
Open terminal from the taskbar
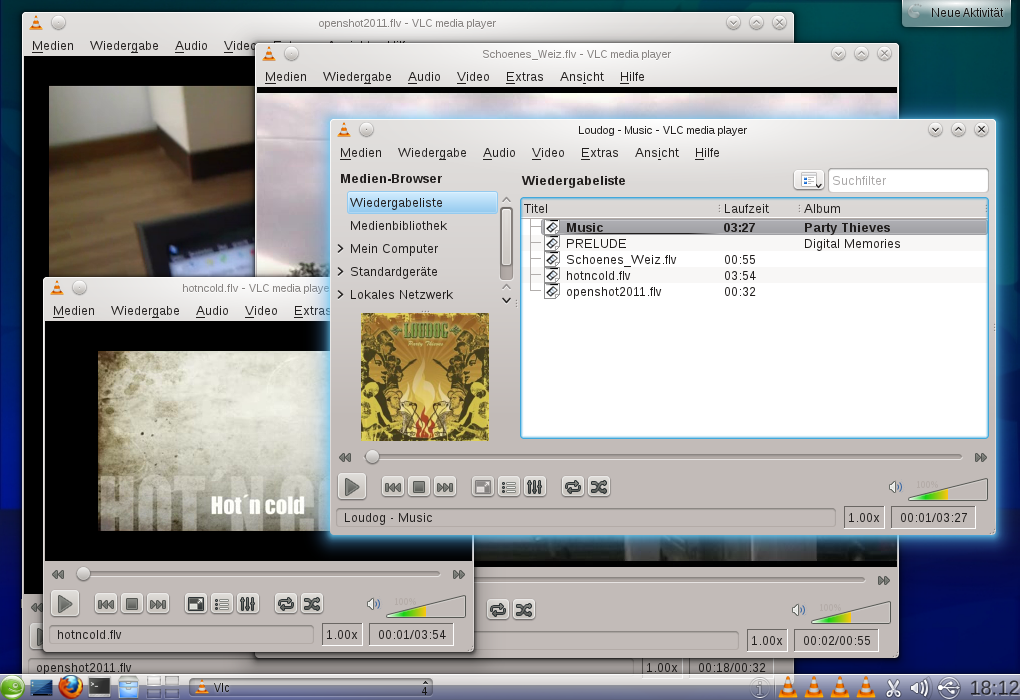pos(99,687)
